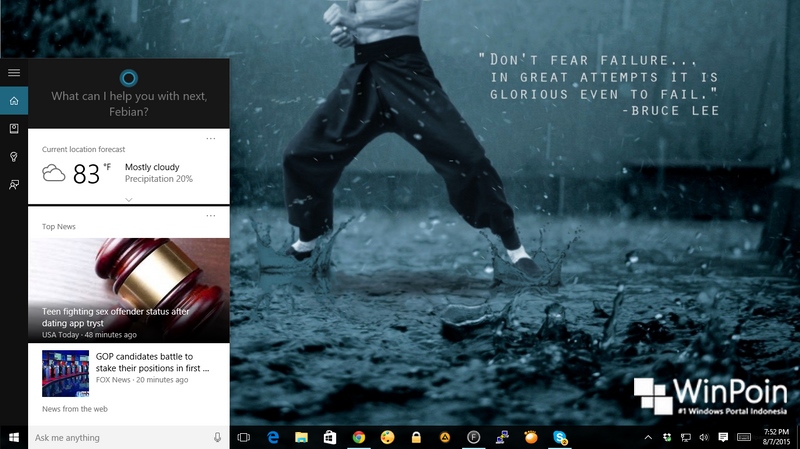Open the Cortana Feedback icon

coord(14,184)
